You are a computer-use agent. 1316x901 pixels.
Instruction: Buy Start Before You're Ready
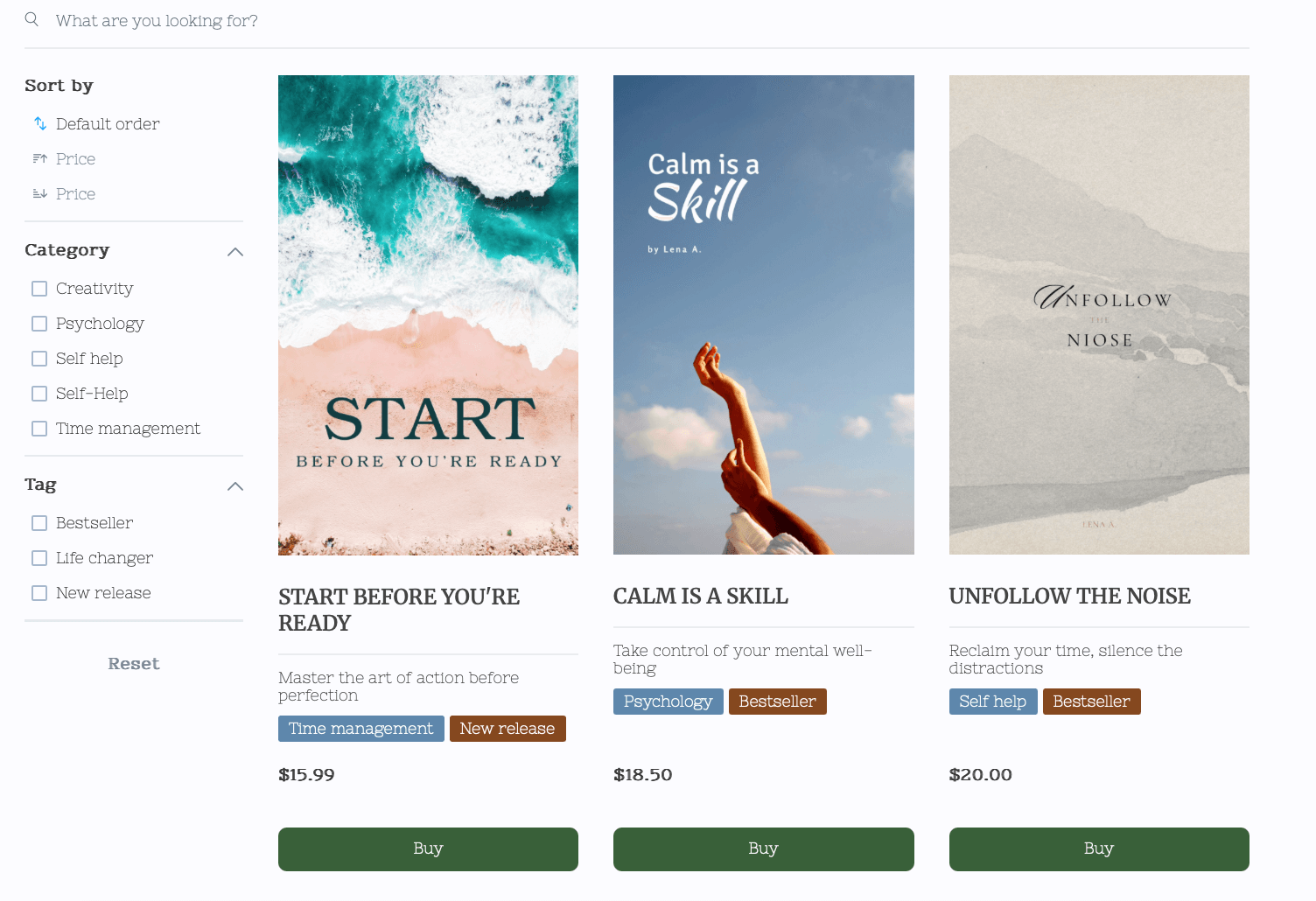pyautogui.click(x=428, y=849)
